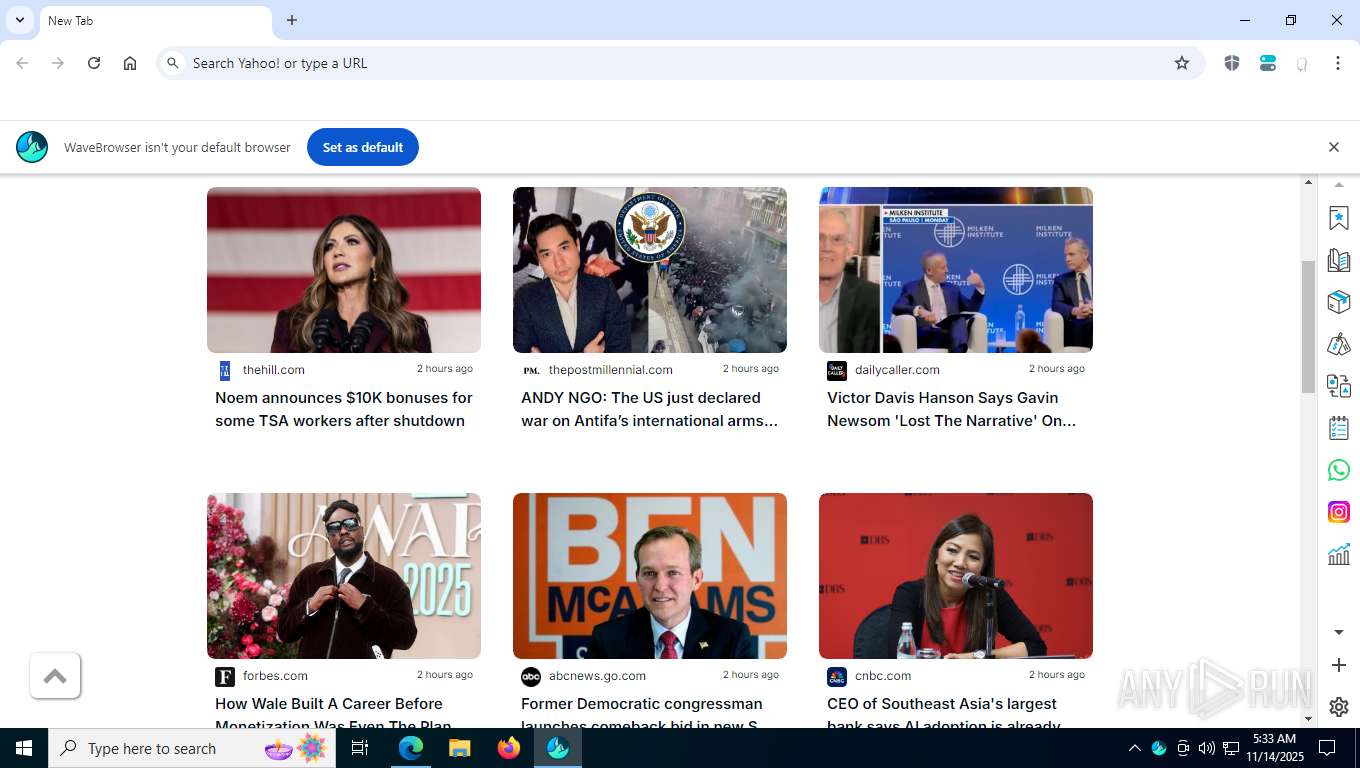
Task: Add a sidebar item with plus icon
Action: (x=1338, y=665)
